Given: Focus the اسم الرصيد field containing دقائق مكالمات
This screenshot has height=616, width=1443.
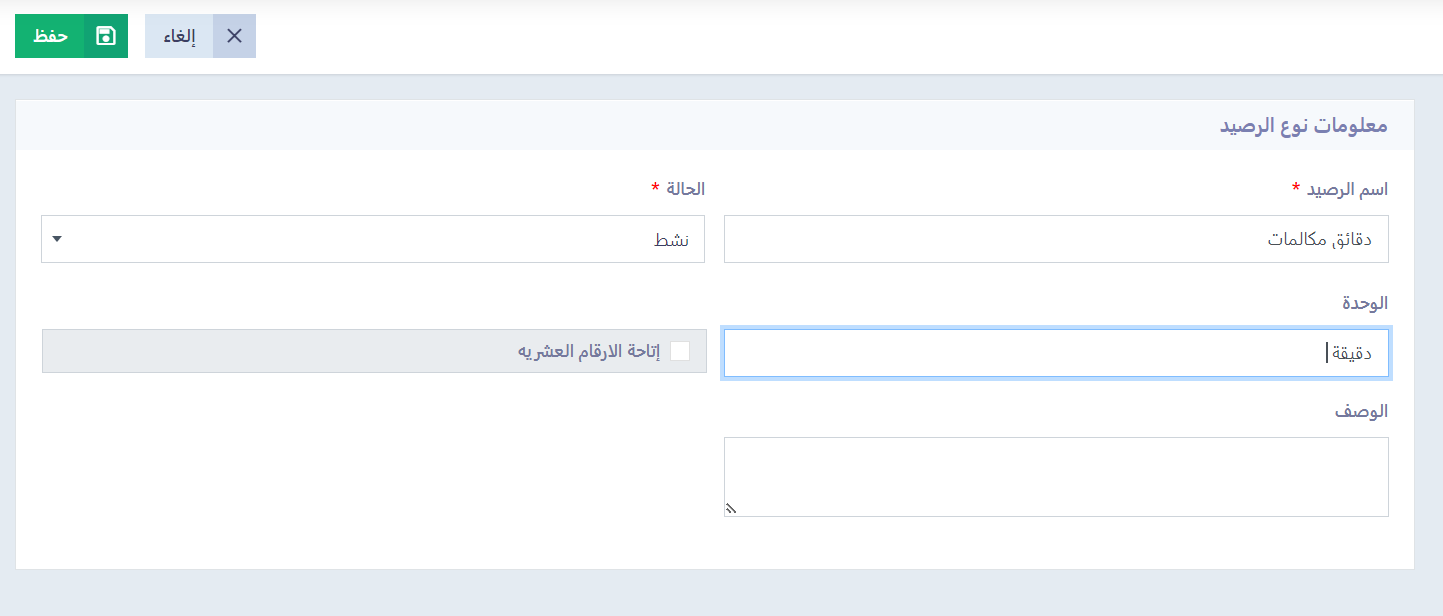Looking at the screenshot, I should tap(1056, 239).
